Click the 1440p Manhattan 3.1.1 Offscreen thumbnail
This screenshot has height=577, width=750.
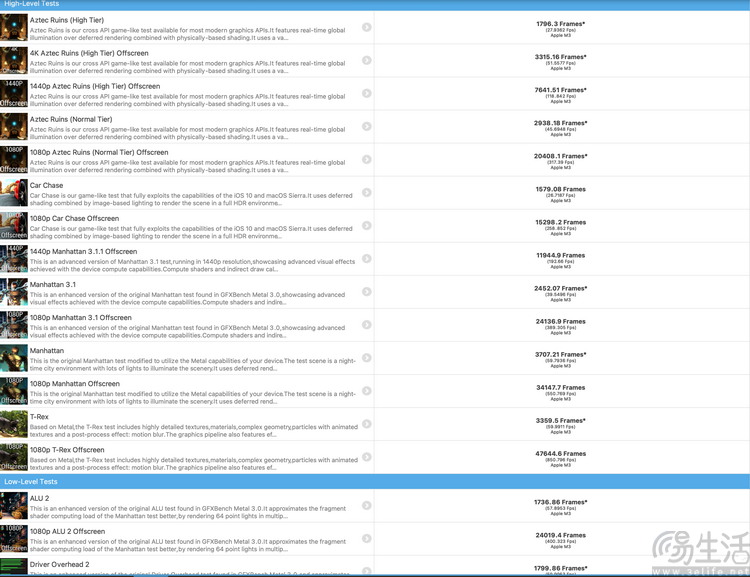(14, 258)
